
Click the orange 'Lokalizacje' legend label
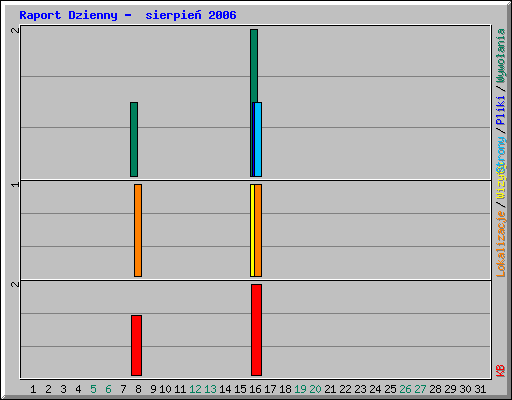[x=501, y=244]
